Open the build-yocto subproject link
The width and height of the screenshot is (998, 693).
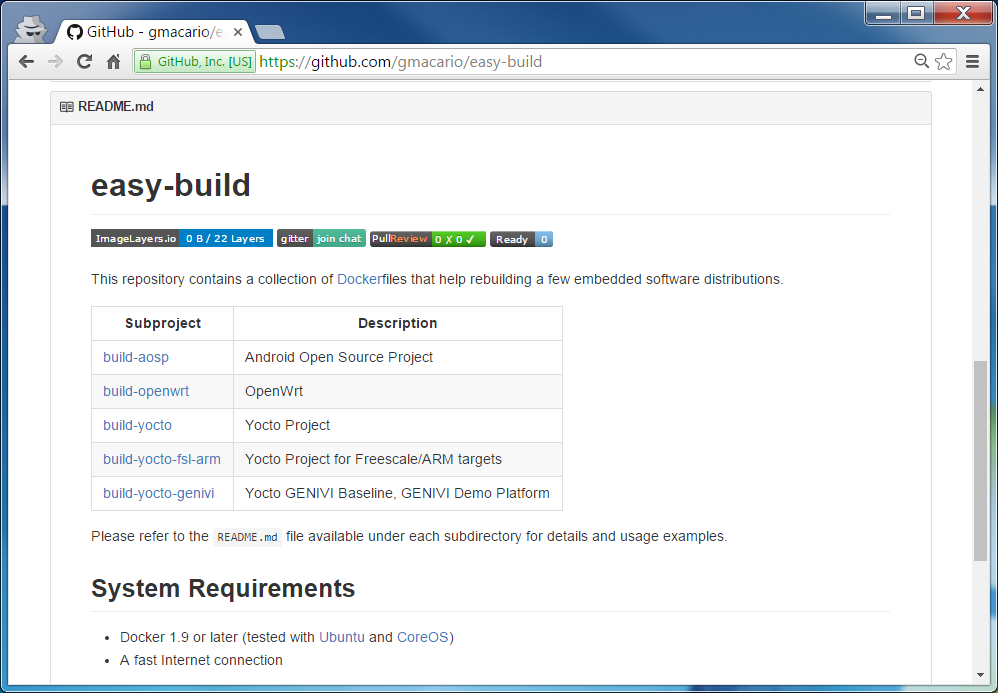[x=137, y=425]
